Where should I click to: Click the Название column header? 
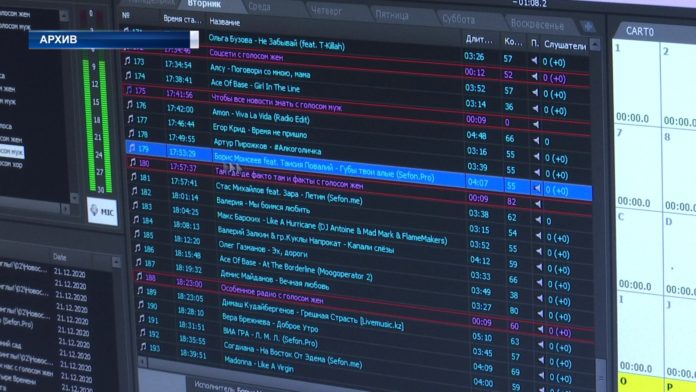pyautogui.click(x=225, y=22)
